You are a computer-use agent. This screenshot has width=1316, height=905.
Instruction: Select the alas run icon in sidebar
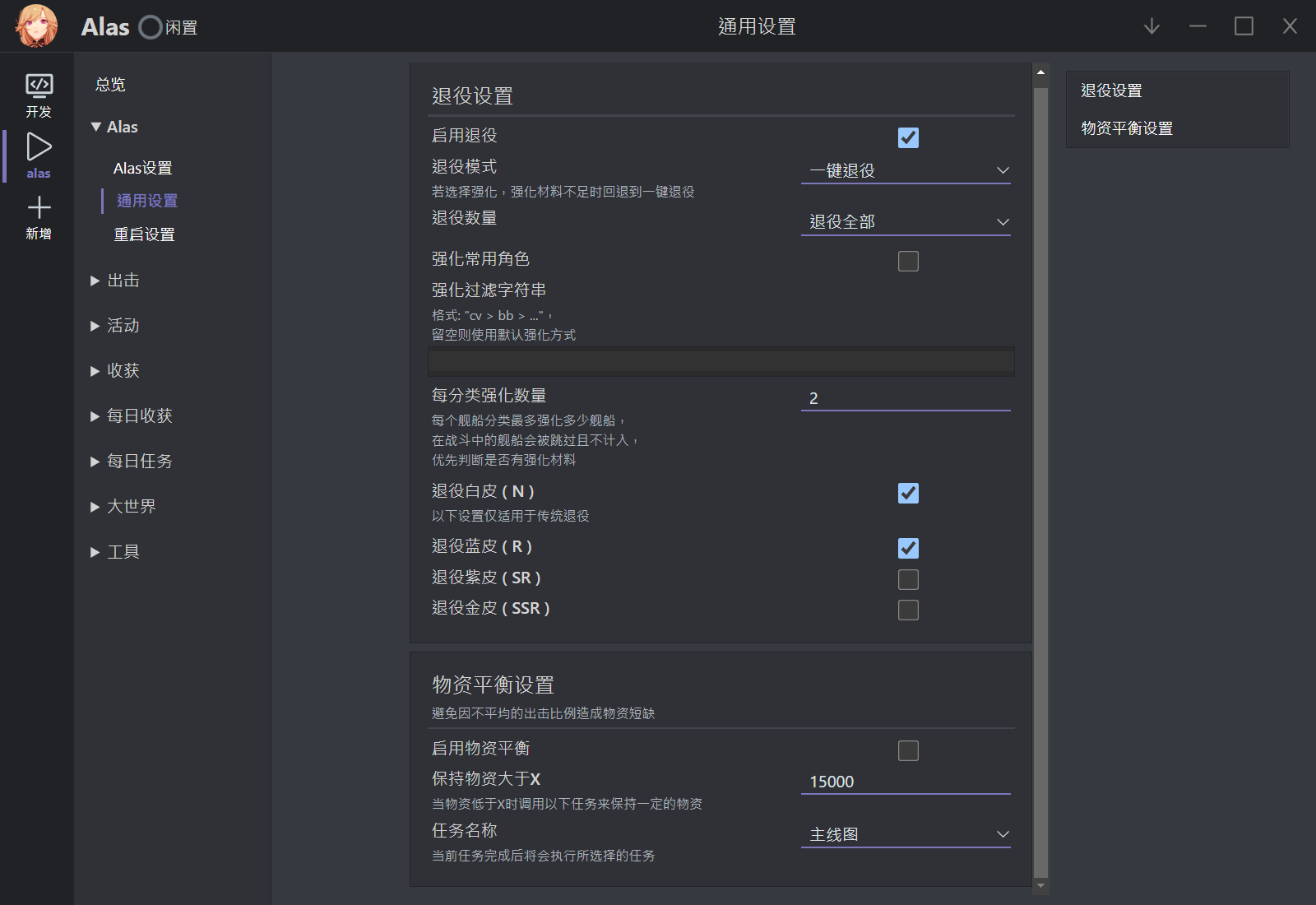coord(38,152)
